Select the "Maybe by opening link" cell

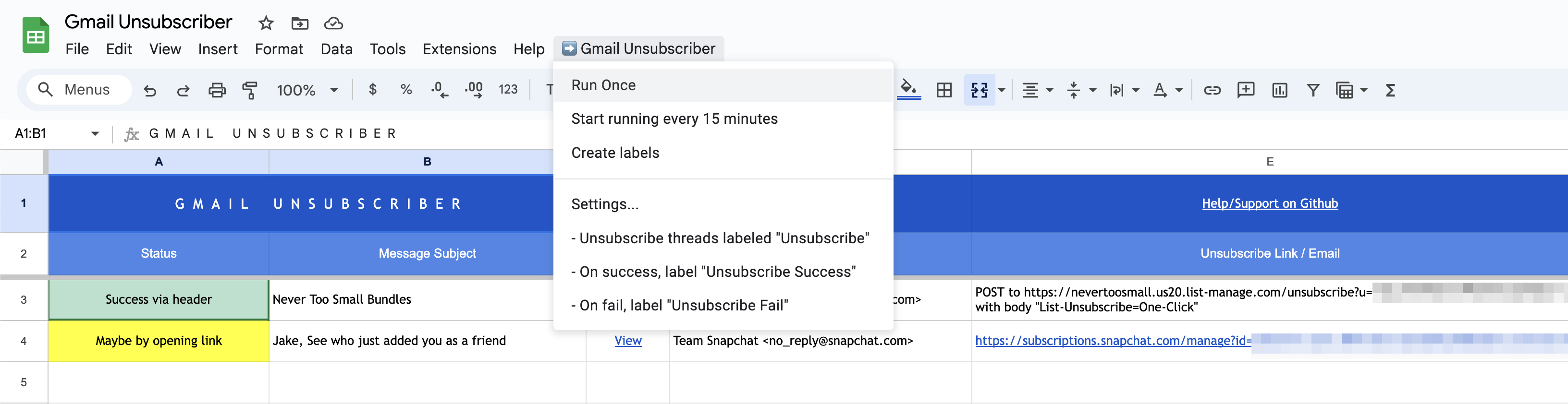(x=159, y=341)
